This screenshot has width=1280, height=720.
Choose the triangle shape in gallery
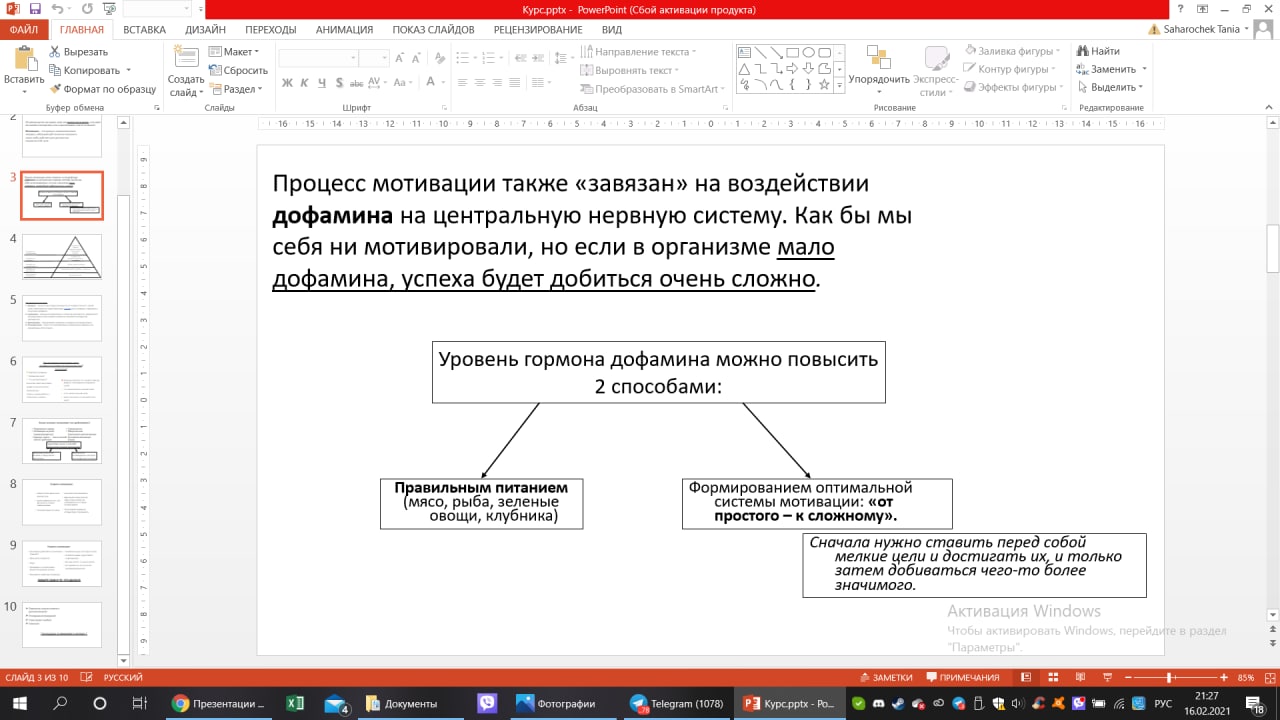point(744,68)
